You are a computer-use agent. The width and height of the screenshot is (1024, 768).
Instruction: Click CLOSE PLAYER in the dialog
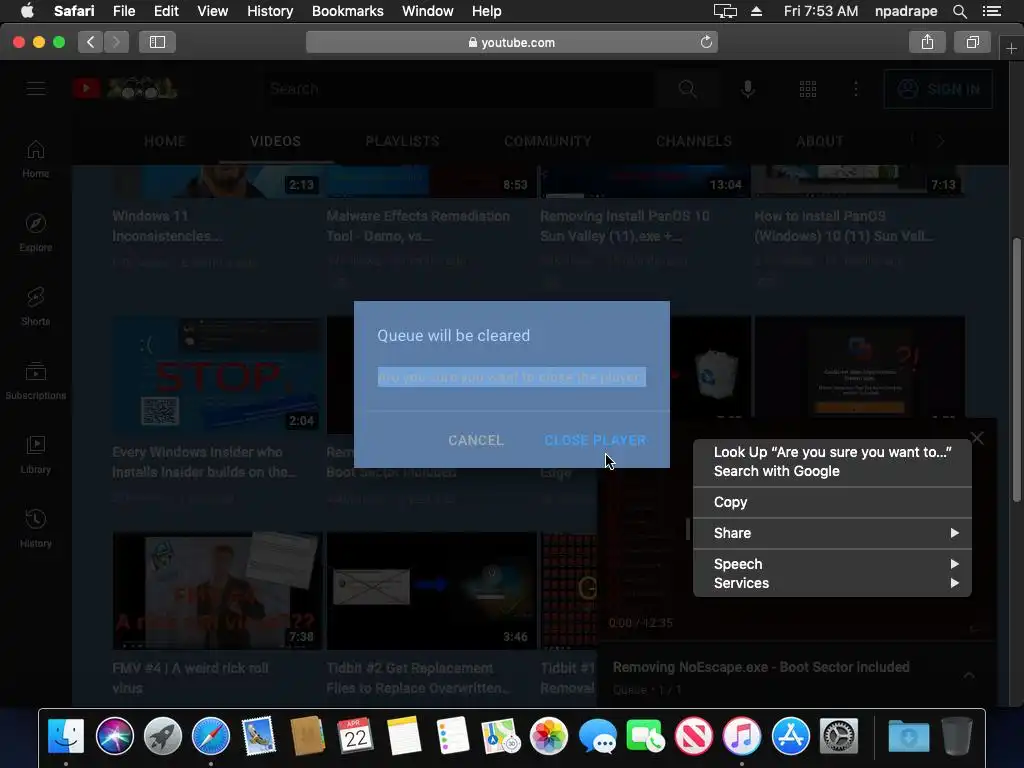pos(595,440)
